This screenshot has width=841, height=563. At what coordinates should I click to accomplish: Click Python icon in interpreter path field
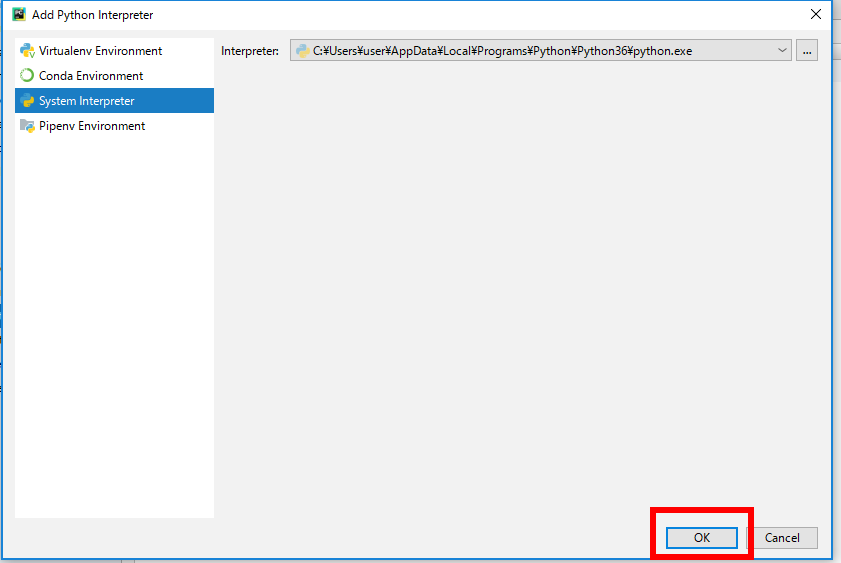302,51
